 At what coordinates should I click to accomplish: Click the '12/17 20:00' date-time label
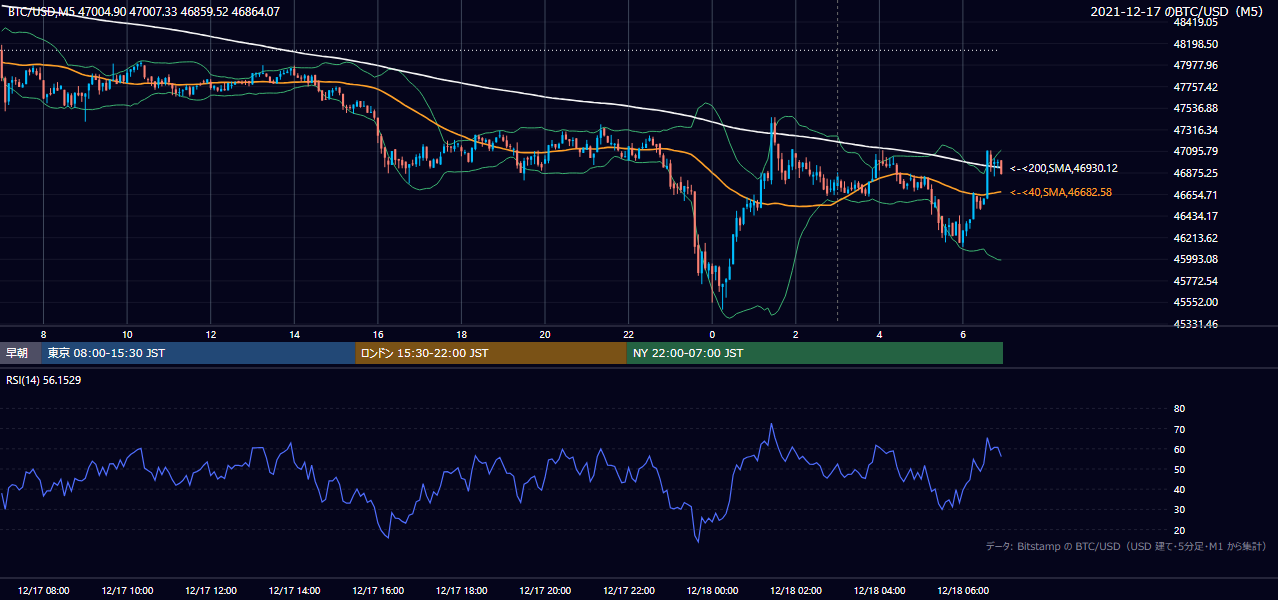[x=545, y=591]
